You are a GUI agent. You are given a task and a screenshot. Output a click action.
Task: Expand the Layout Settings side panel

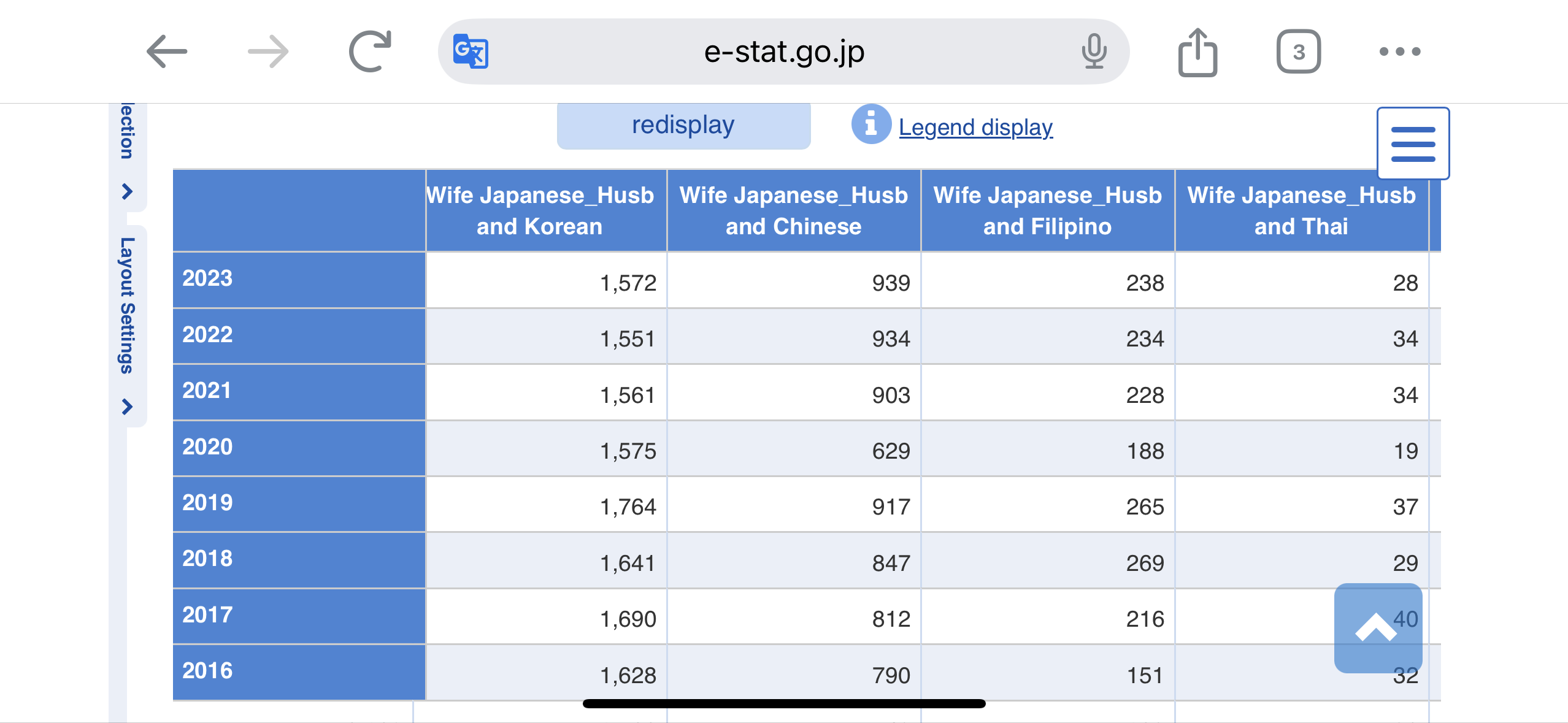click(128, 326)
